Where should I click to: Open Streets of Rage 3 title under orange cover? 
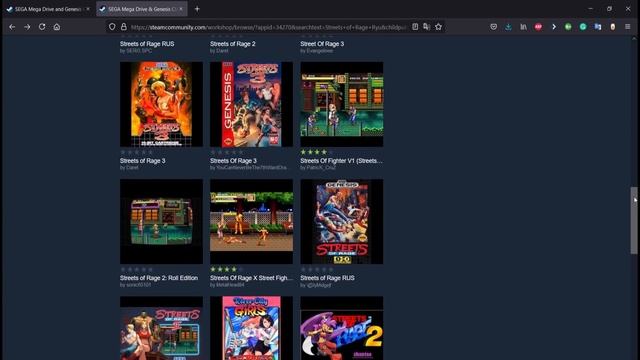[x=142, y=161]
